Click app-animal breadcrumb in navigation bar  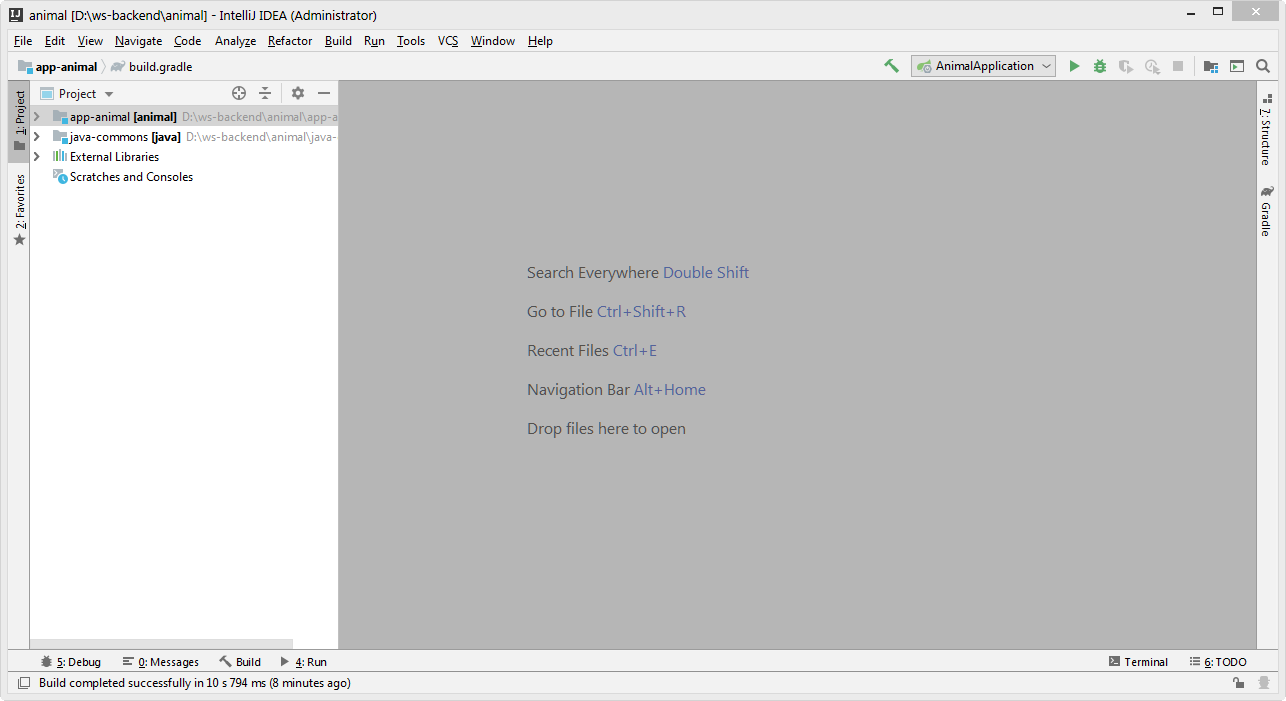click(58, 67)
